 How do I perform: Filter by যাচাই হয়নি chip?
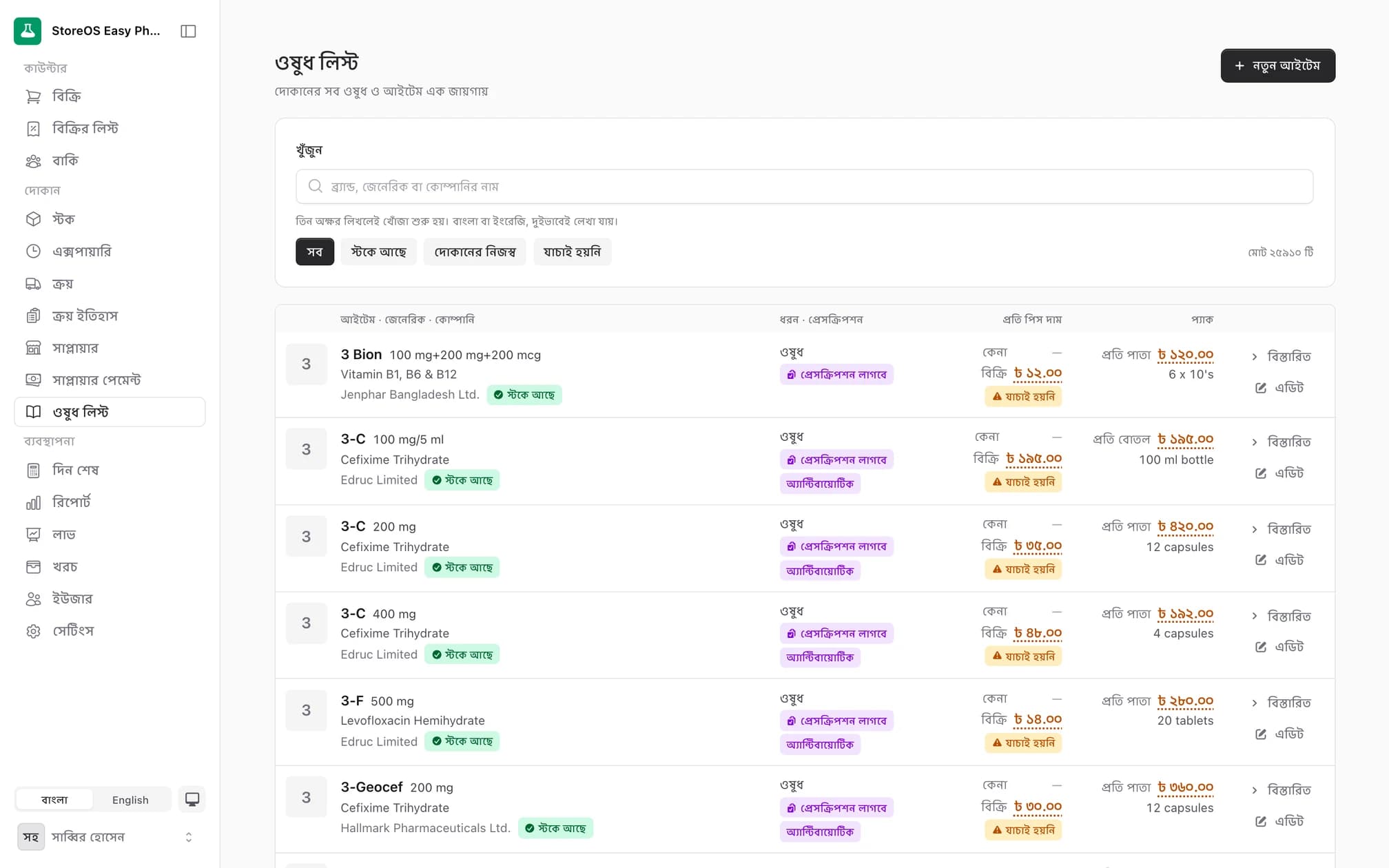pyautogui.click(x=572, y=251)
